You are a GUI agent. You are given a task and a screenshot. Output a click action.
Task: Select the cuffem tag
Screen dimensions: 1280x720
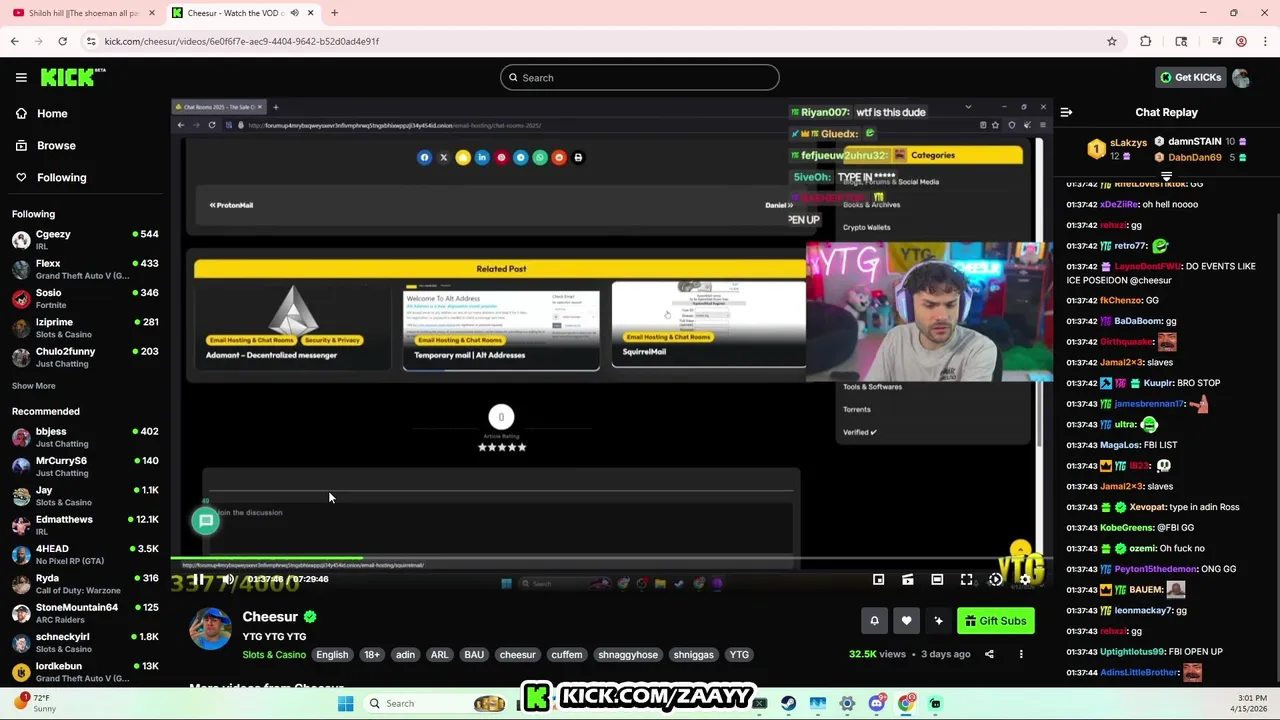pos(566,654)
